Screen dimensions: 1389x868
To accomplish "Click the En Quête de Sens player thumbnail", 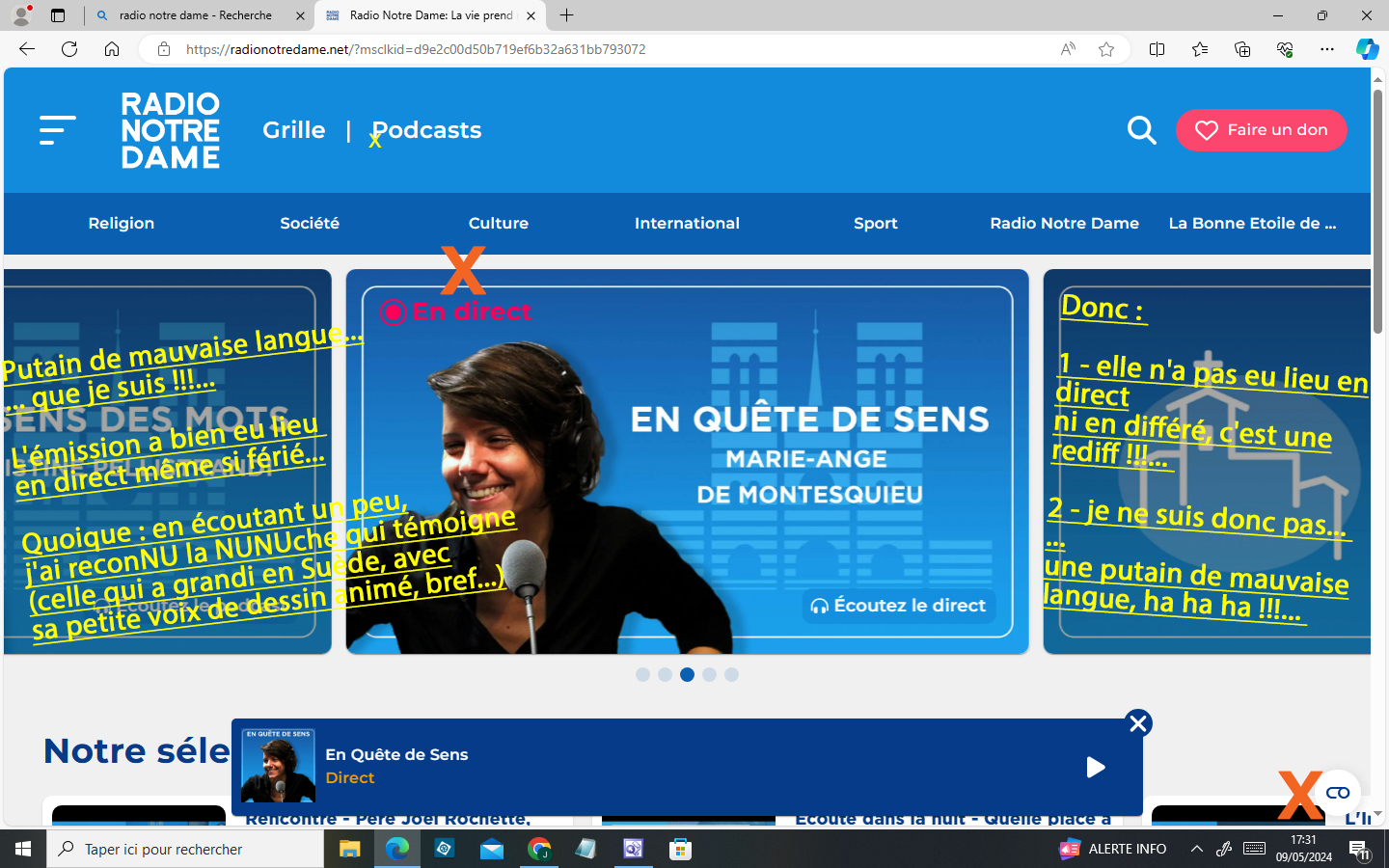I will pyautogui.click(x=278, y=766).
